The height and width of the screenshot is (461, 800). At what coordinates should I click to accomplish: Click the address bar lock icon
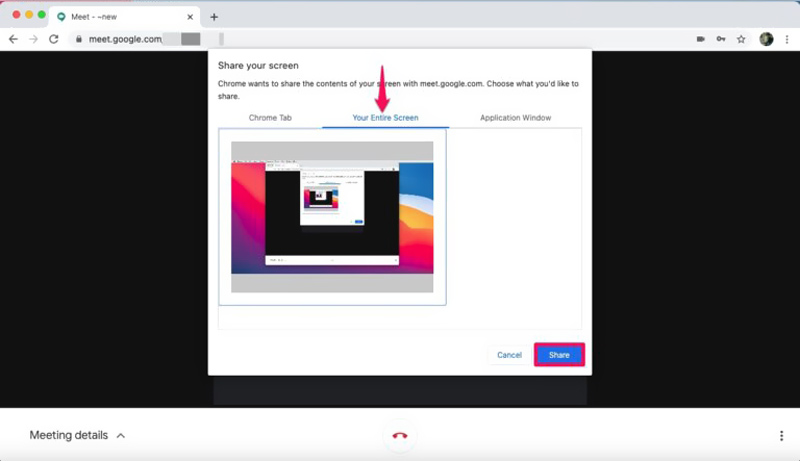(79, 39)
